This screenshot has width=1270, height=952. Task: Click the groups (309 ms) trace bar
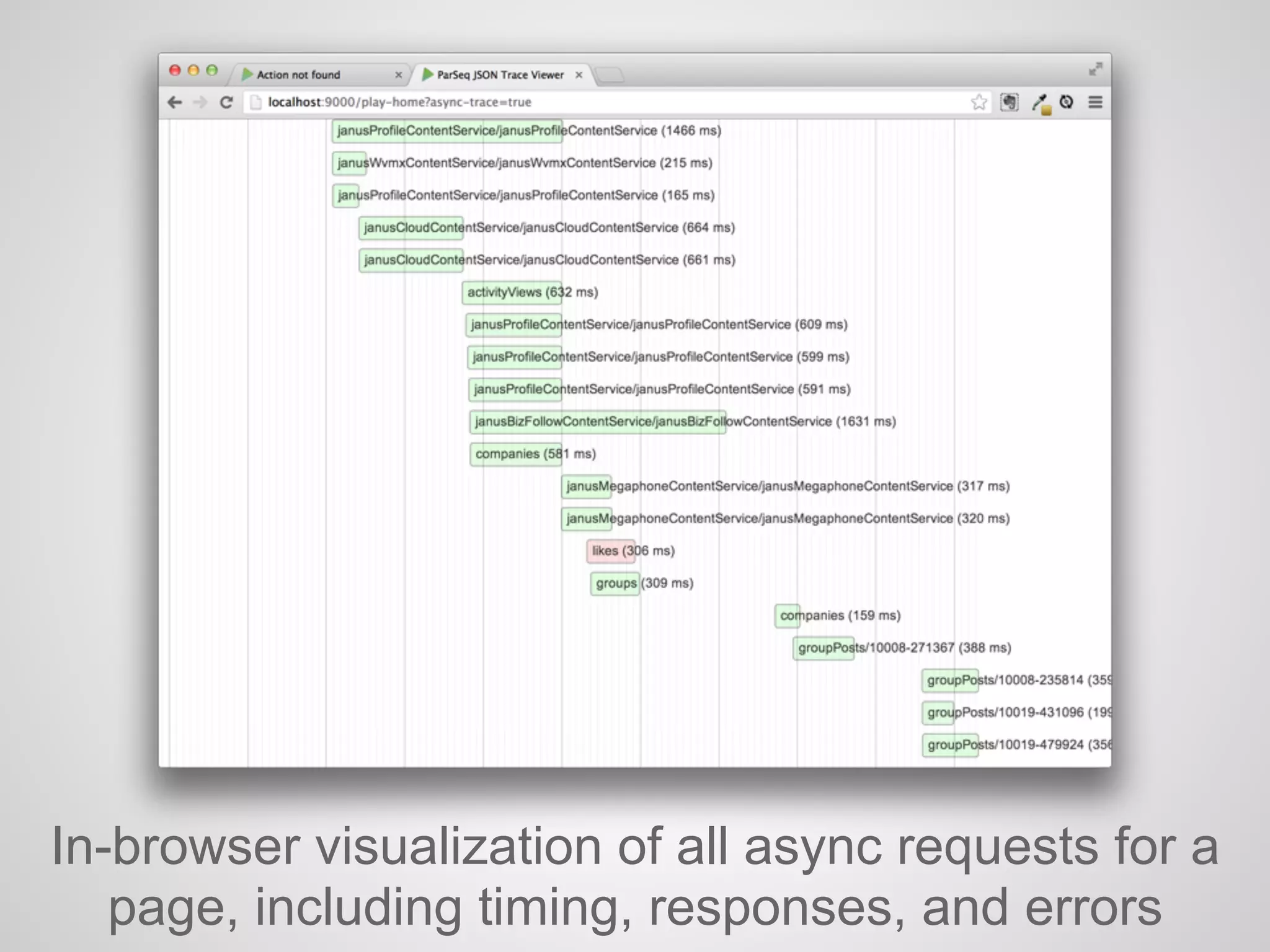(614, 583)
